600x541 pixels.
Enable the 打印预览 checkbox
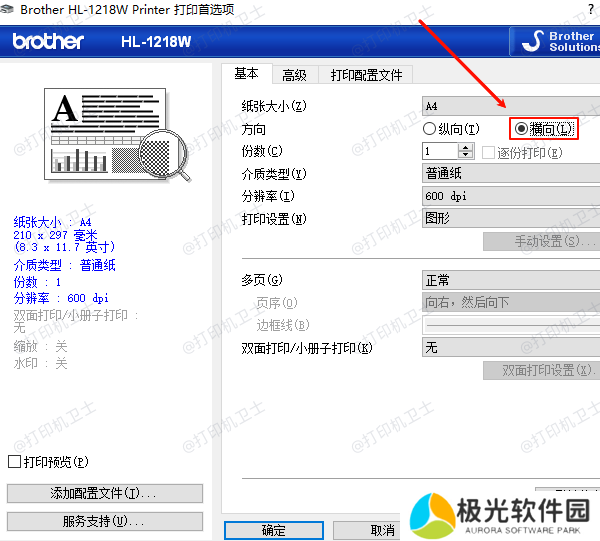click(14, 462)
